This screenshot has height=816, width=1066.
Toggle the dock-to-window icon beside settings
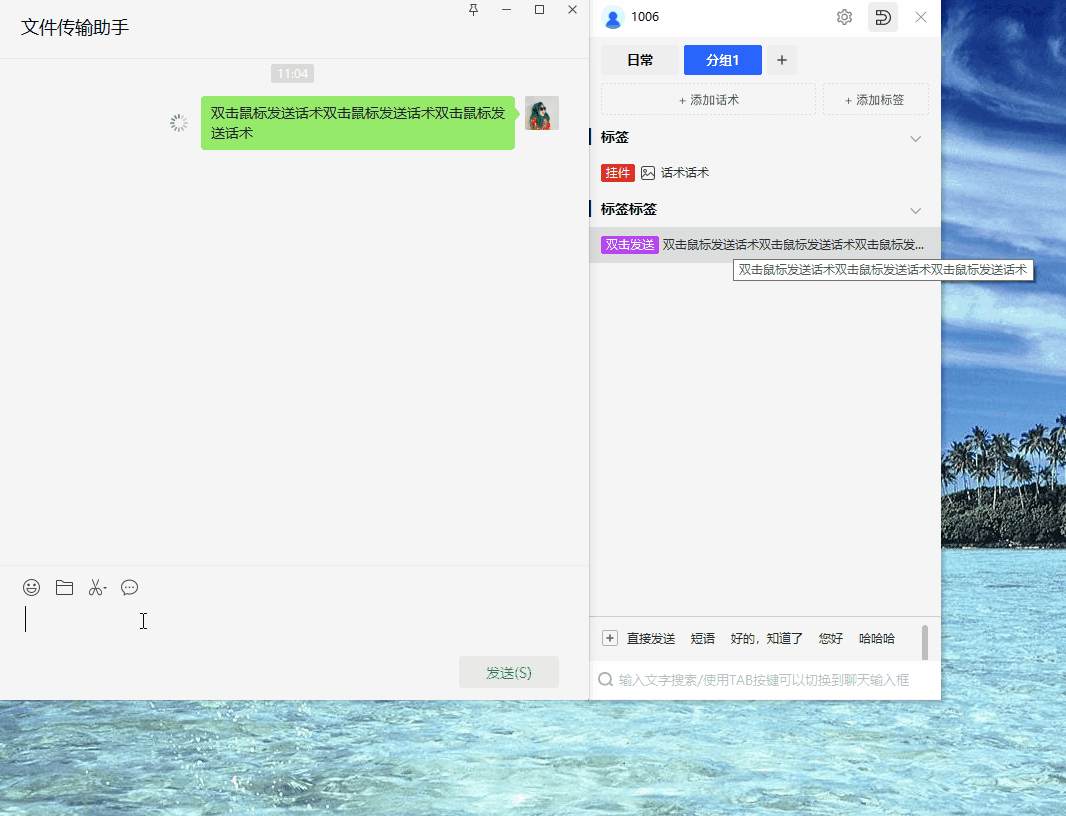pos(882,17)
